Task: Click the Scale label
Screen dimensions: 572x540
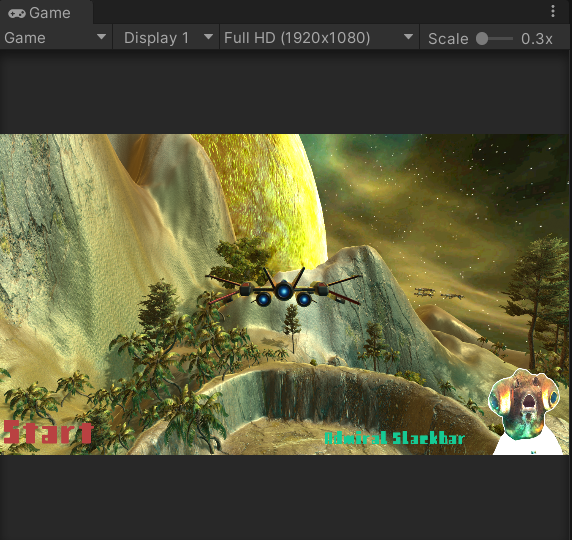Action: click(x=448, y=38)
